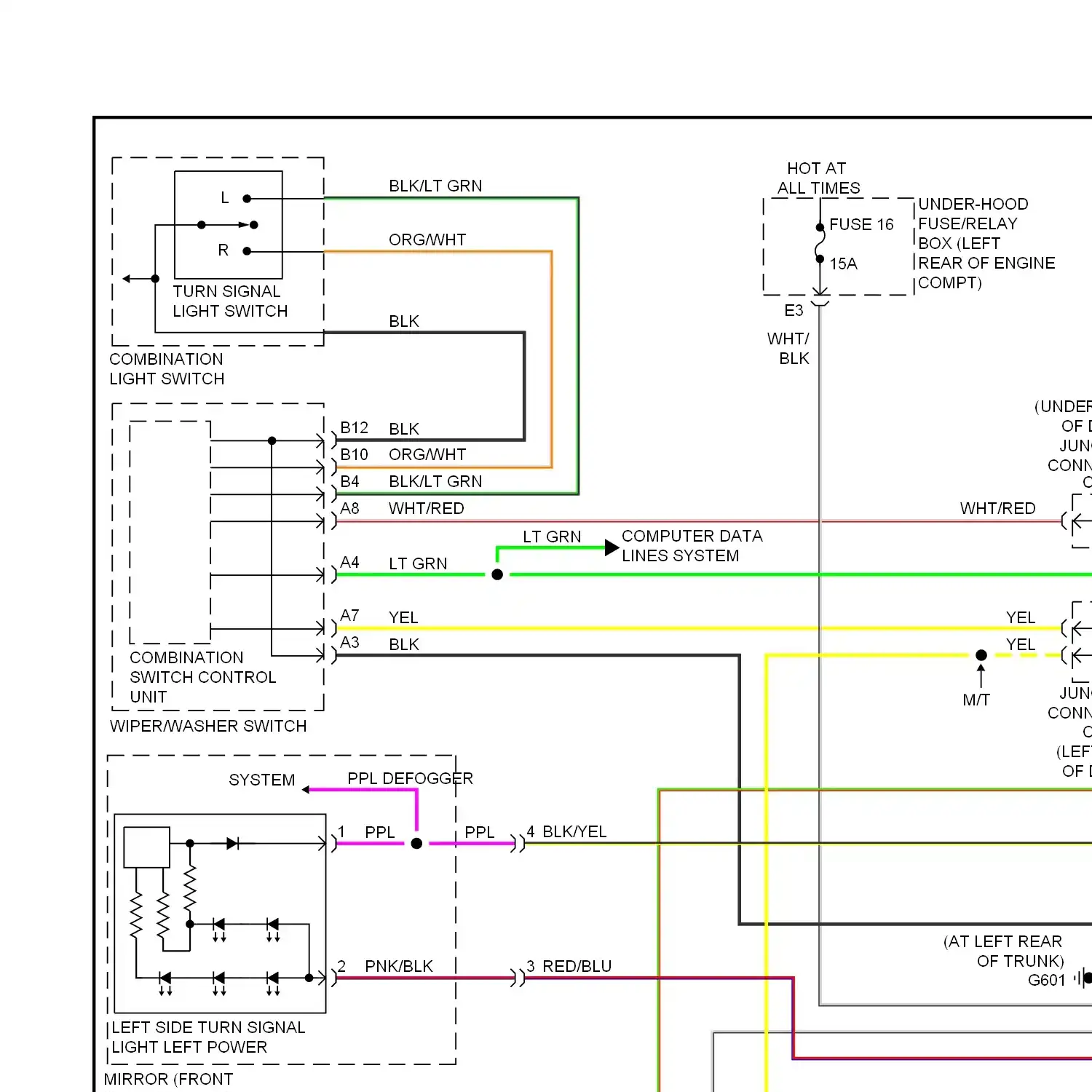Select the G601 ground label
The height and width of the screenshot is (1092, 1092).
pos(1047,980)
